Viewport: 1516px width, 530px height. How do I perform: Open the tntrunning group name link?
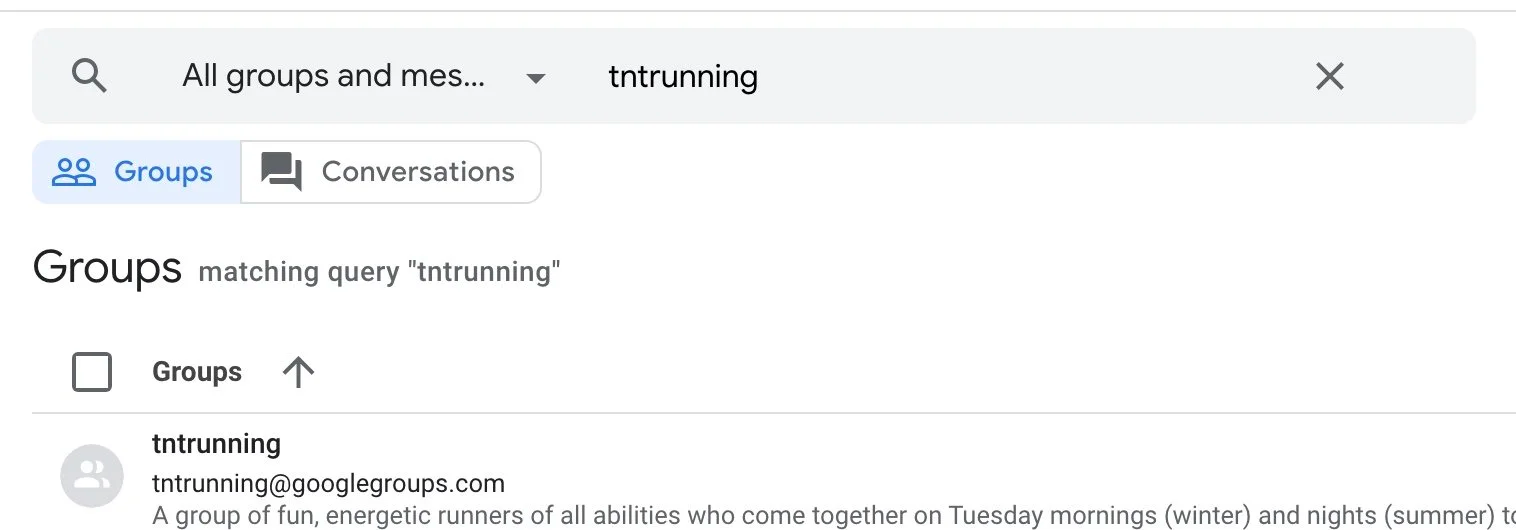216,443
